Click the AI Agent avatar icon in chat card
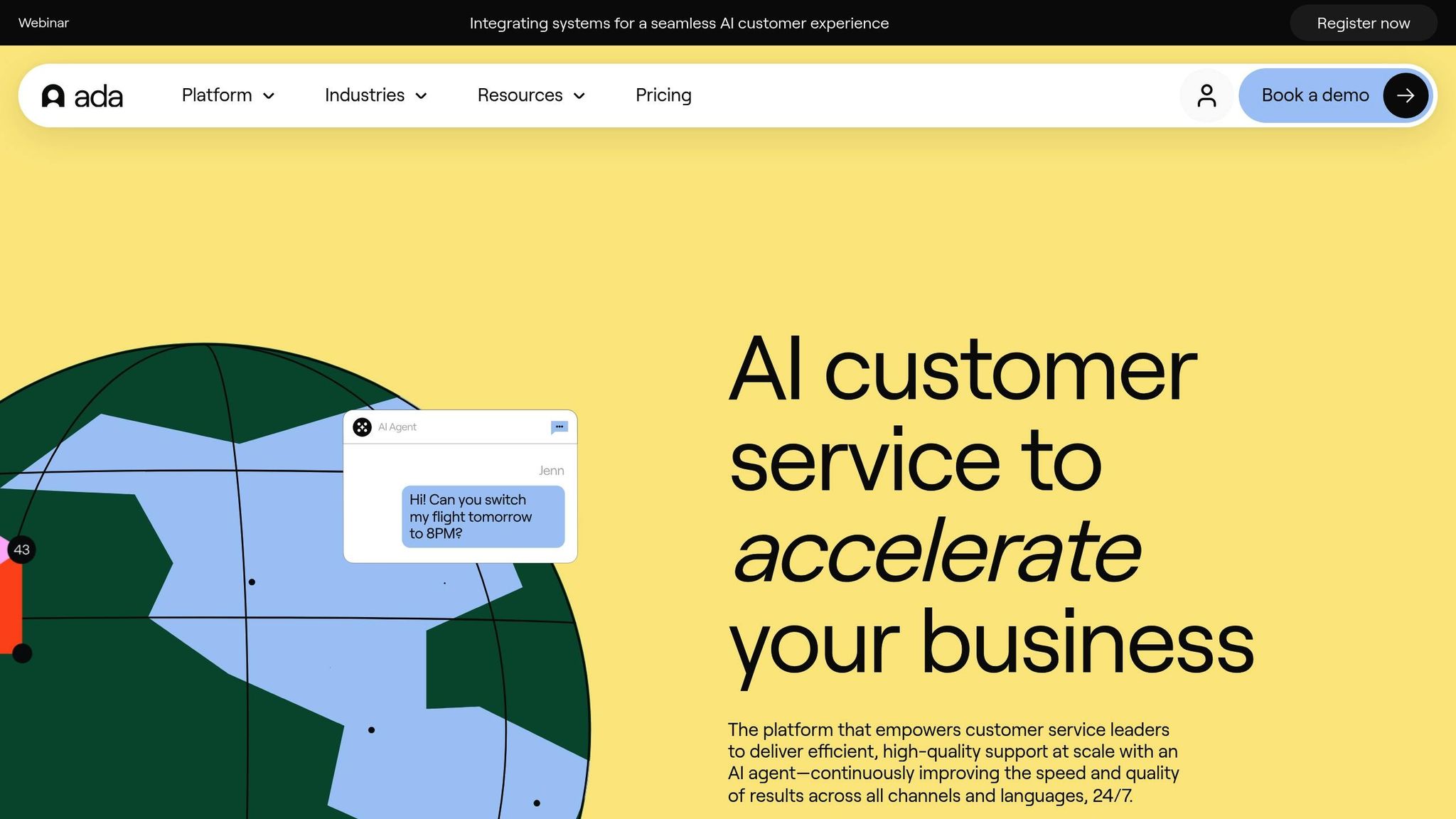 pyautogui.click(x=362, y=427)
